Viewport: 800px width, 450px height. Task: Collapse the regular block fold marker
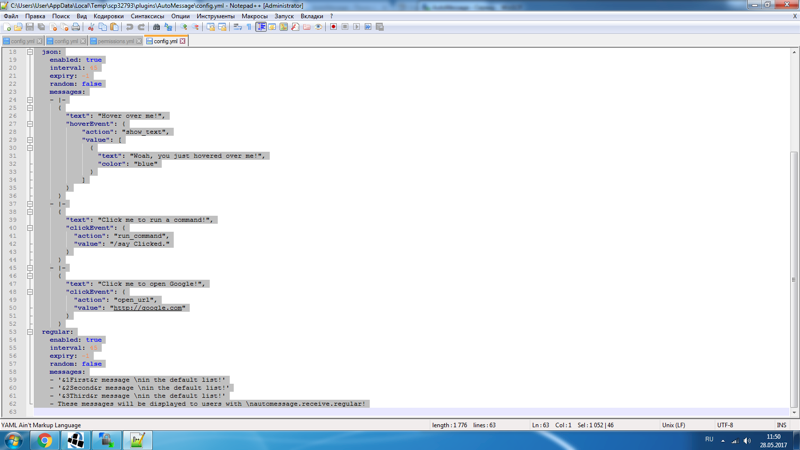[x=30, y=332]
